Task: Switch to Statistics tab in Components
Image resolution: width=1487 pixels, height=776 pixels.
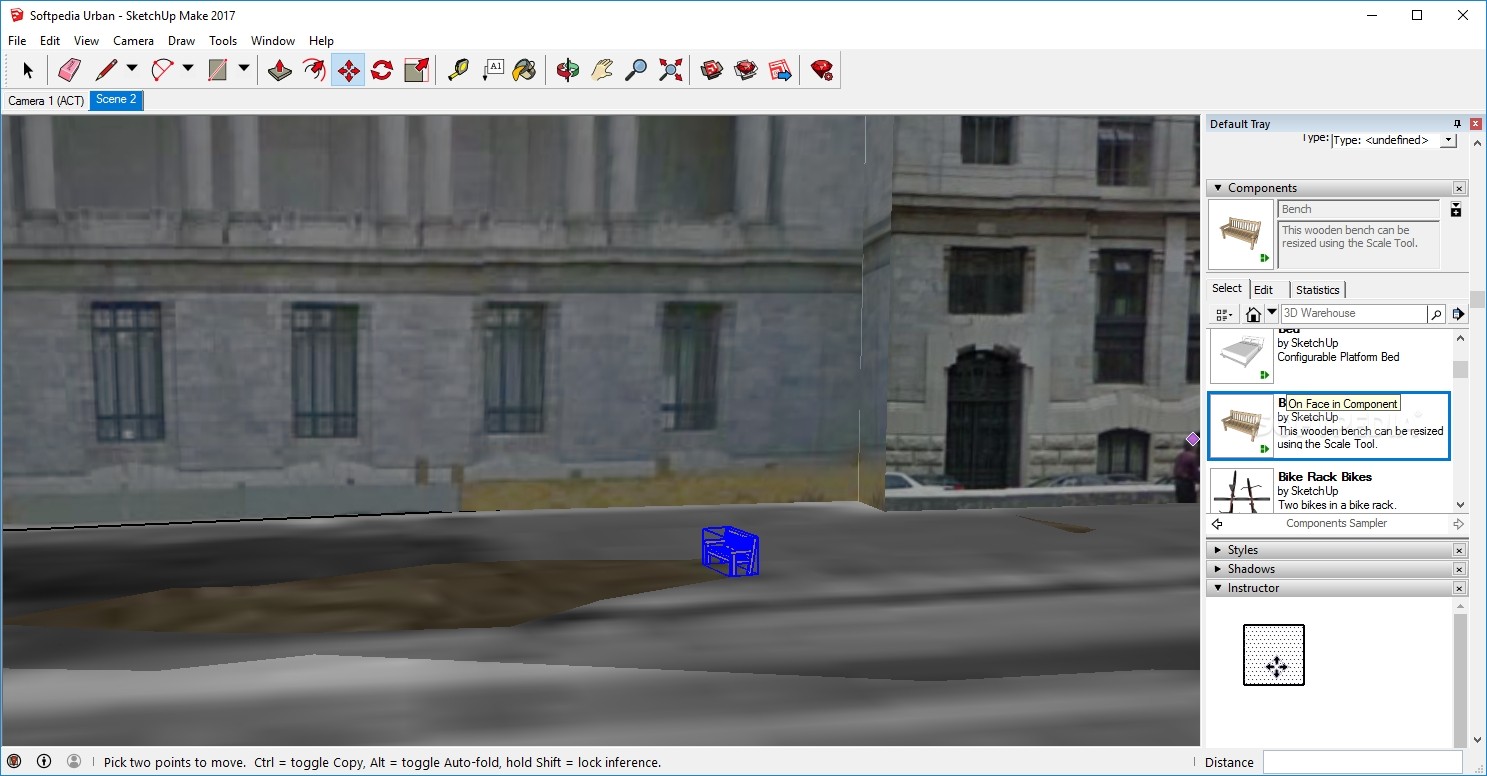Action: click(1318, 290)
